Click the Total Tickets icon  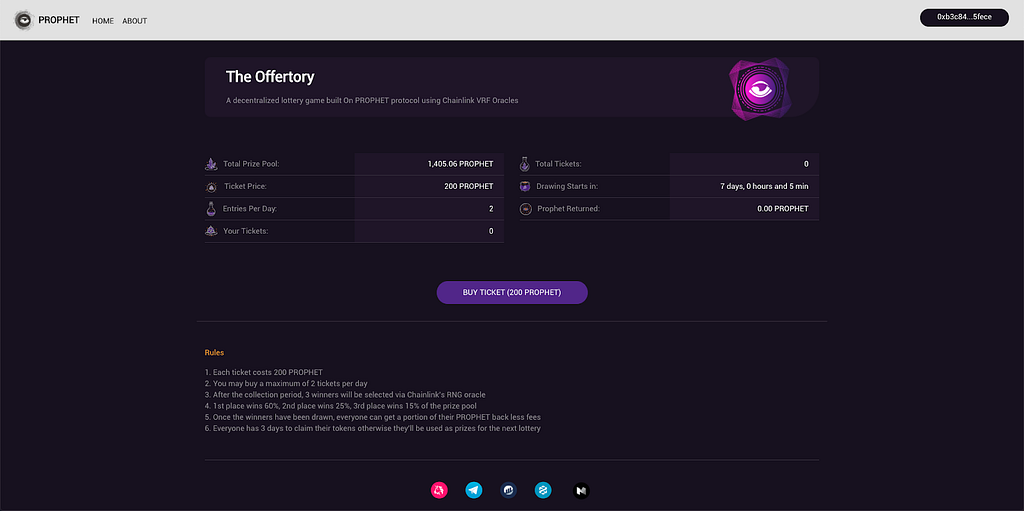click(524, 164)
